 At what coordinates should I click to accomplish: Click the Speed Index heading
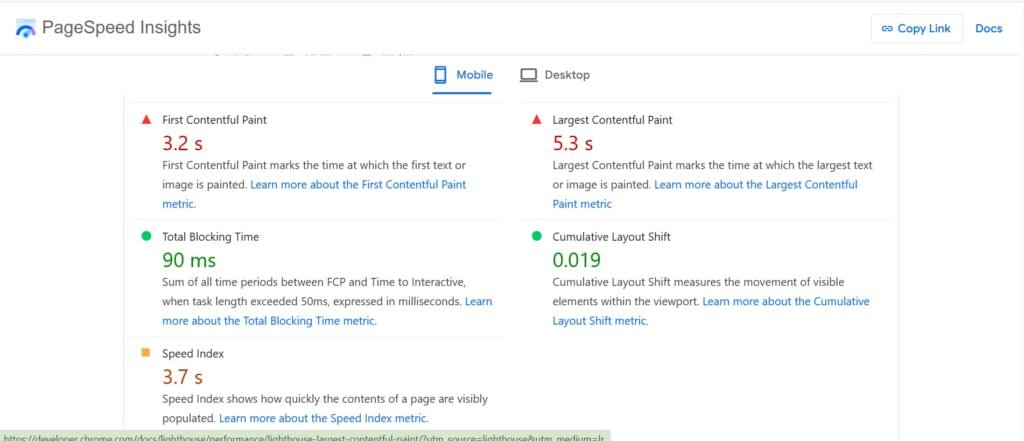pos(193,353)
